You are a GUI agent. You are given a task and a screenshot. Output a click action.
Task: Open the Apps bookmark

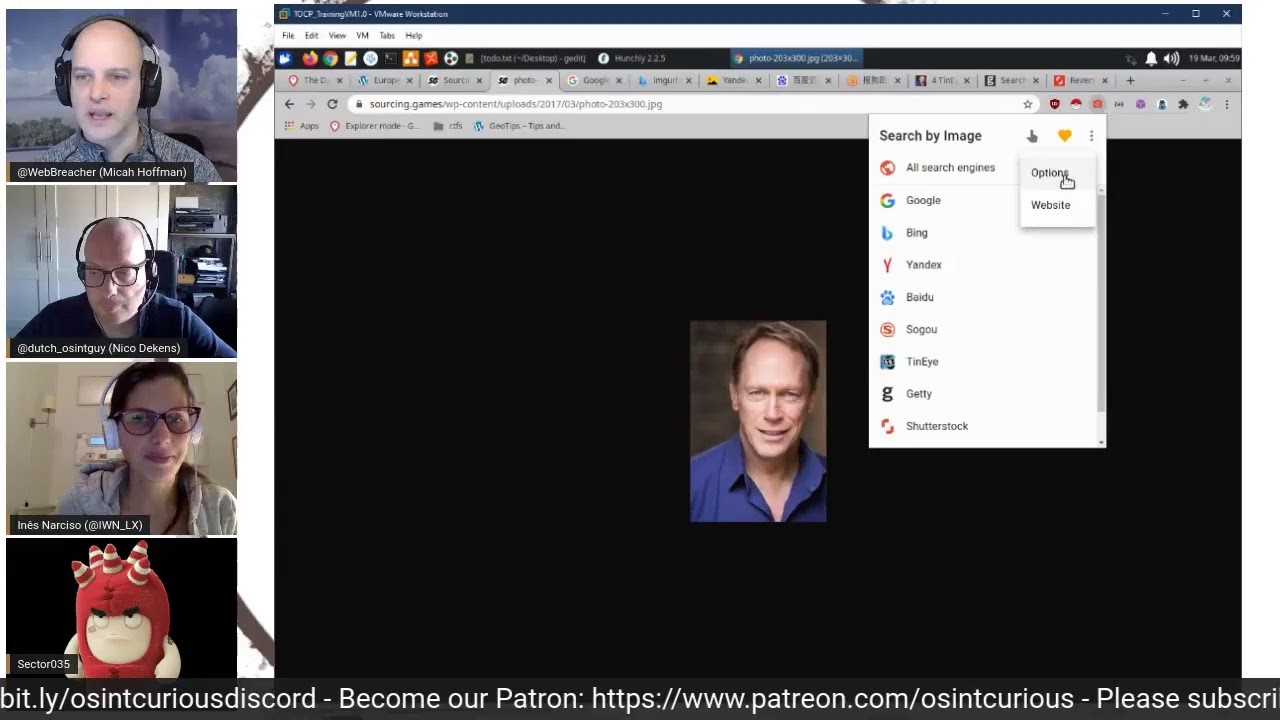point(301,126)
